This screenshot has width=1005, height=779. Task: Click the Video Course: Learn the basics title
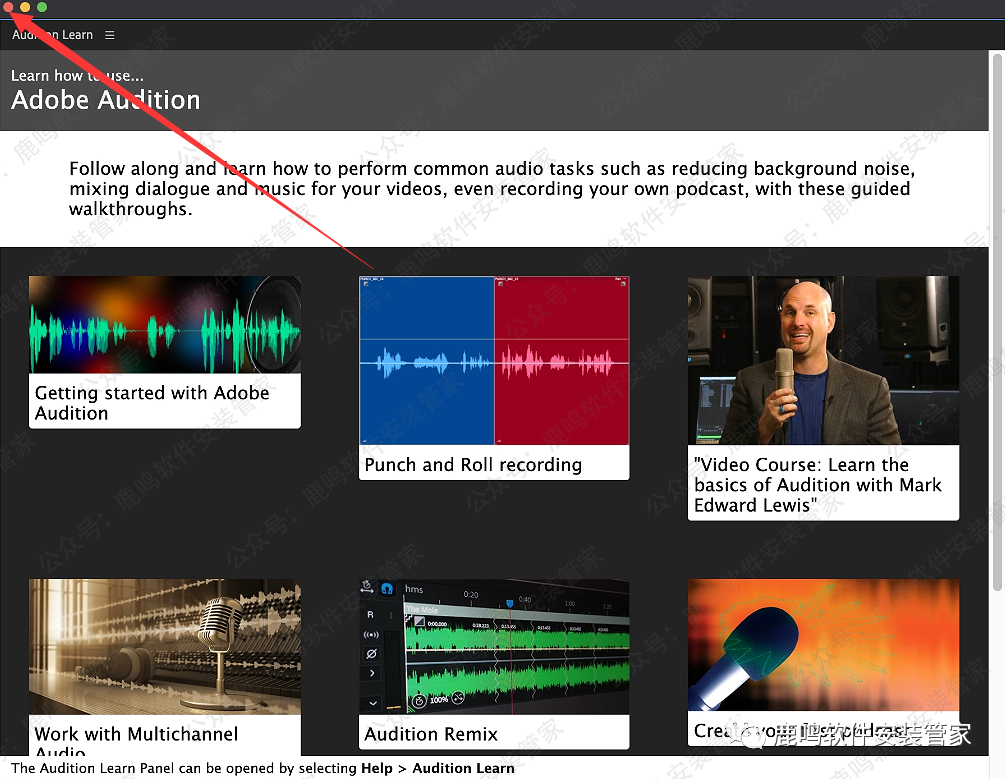[x=818, y=484]
